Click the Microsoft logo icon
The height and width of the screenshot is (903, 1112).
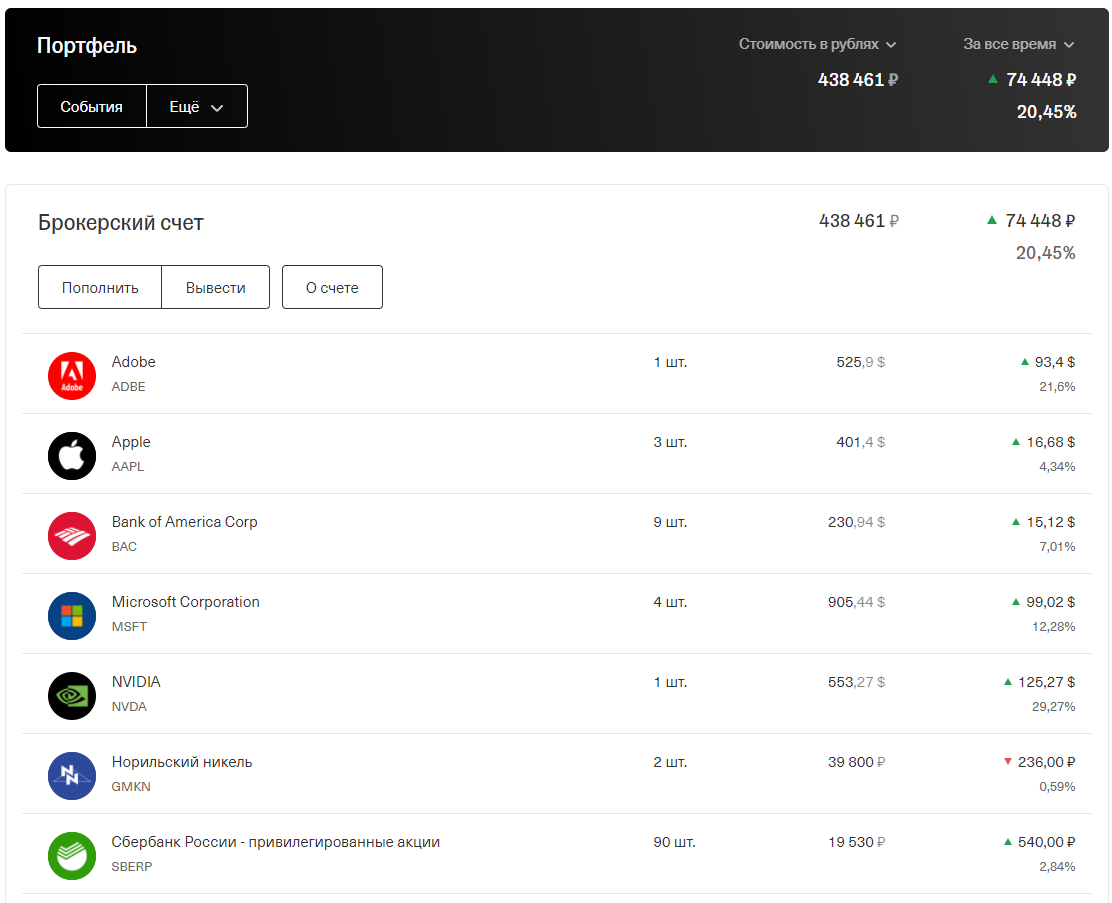[x=72, y=615]
